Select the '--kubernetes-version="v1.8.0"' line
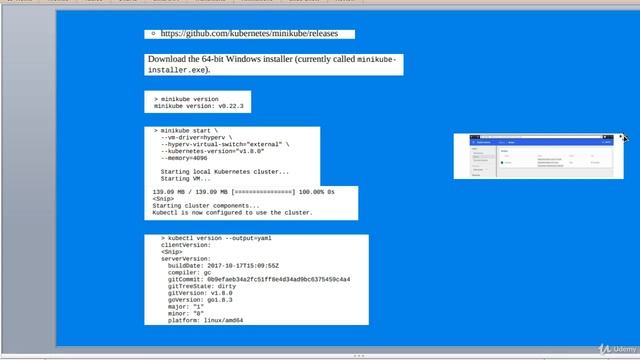640x360 pixels. point(212,151)
